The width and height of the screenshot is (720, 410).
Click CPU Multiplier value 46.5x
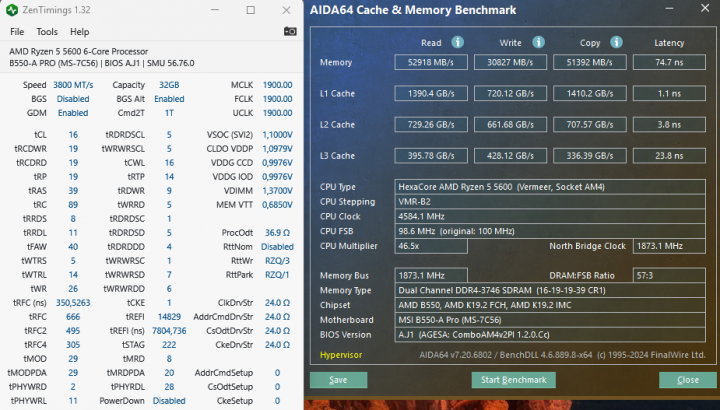click(x=431, y=246)
